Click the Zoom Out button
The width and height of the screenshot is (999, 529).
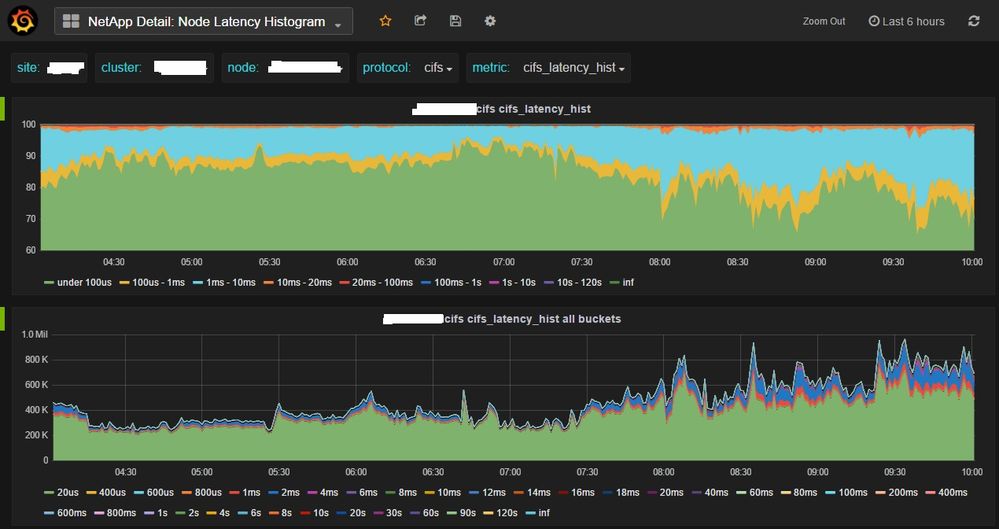[x=823, y=21]
